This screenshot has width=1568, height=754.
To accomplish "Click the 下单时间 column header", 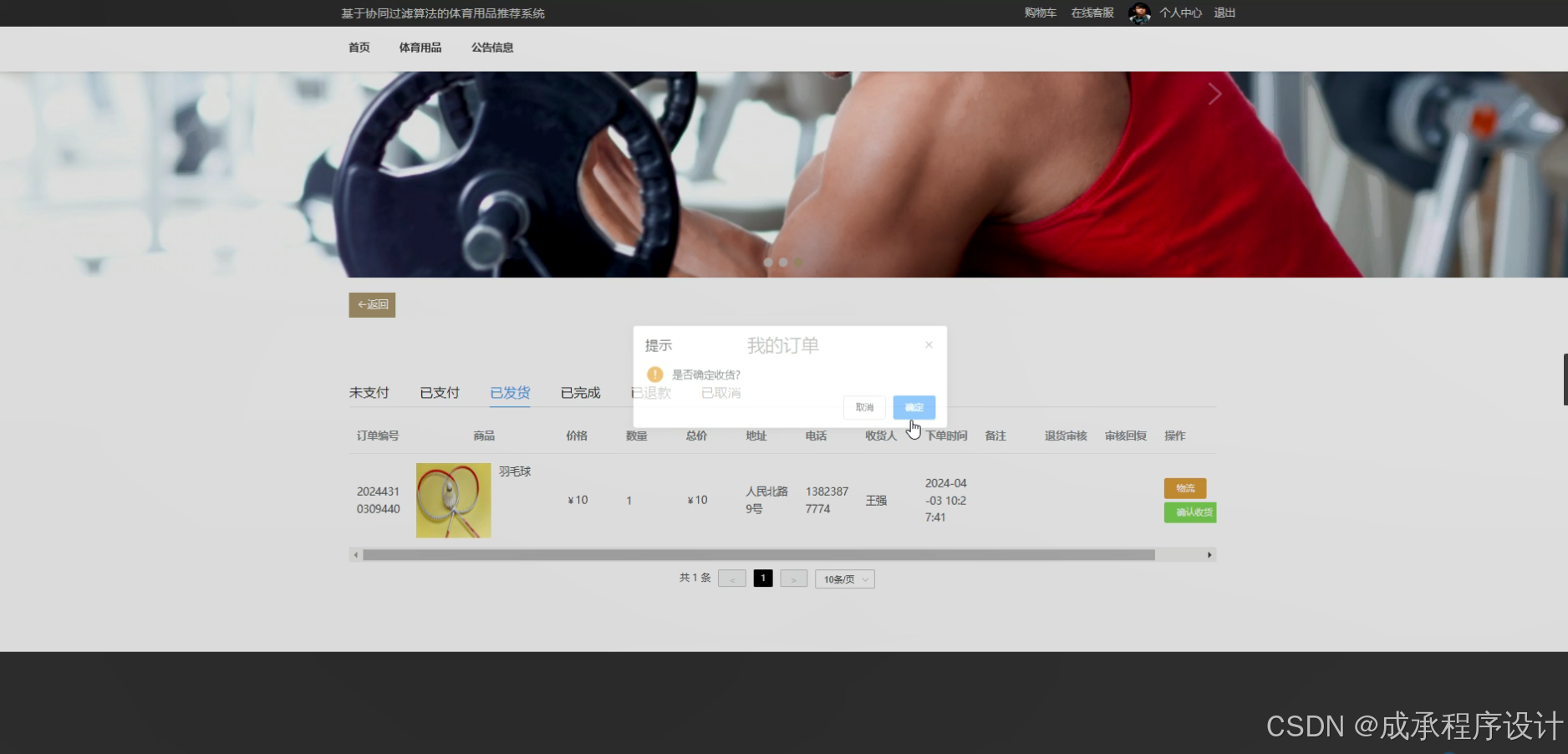I will coord(946,436).
